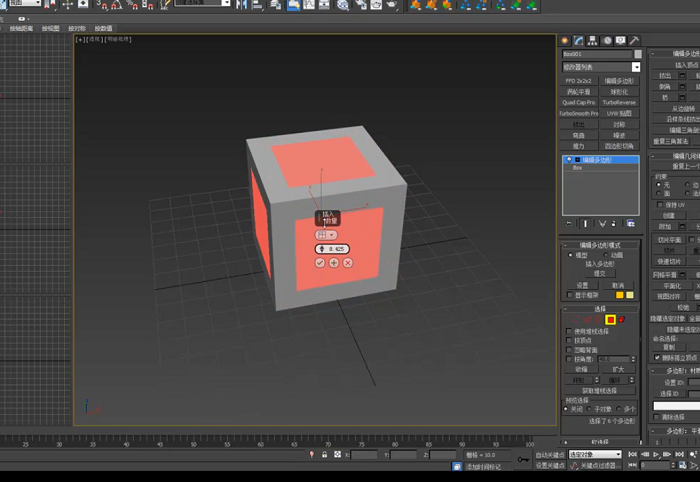Toggle Show End Result icon under stack
The image size is (700, 482).
(x=585, y=224)
